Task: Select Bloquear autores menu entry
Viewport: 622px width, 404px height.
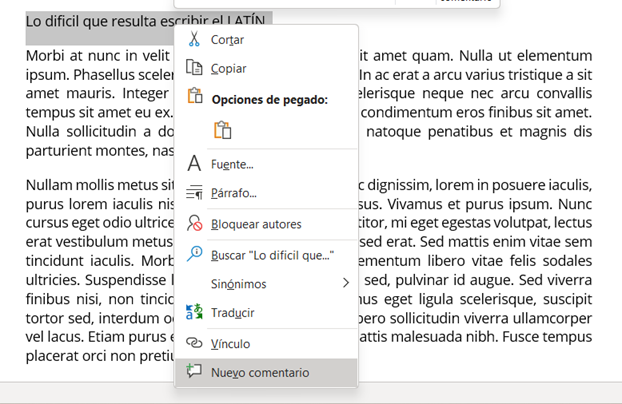Action: coord(266,224)
